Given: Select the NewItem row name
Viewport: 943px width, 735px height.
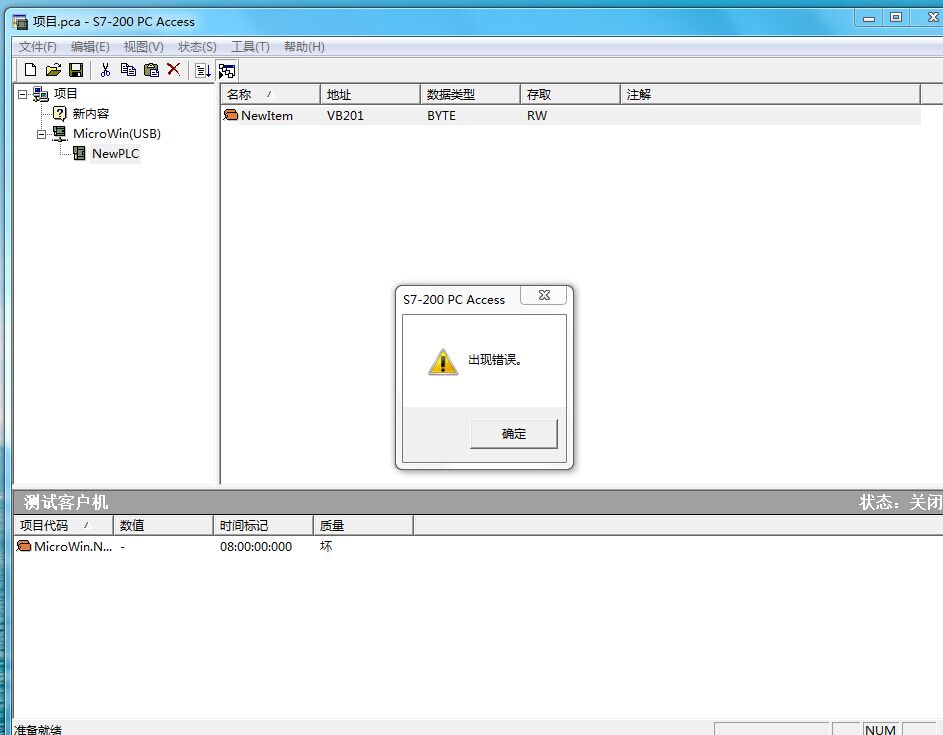Looking at the screenshot, I should pos(266,115).
